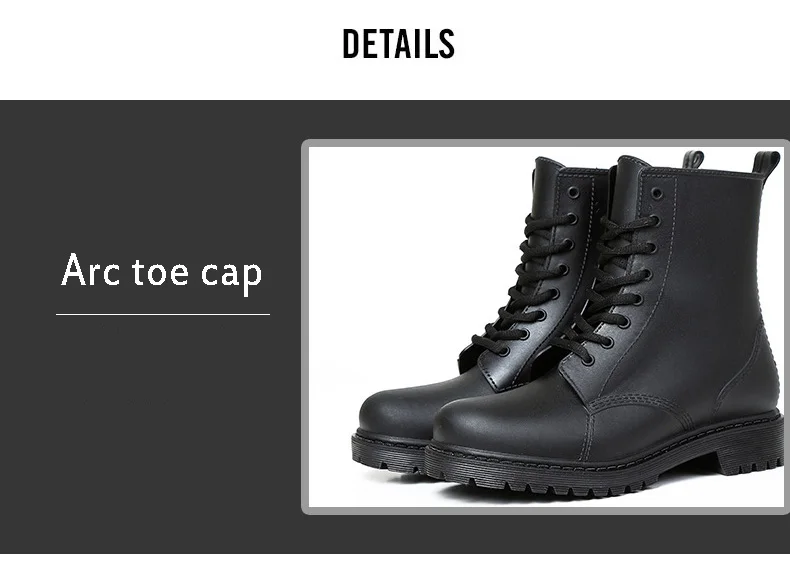Click the rightmost heel pull loop
The height and width of the screenshot is (565, 790).
point(766,162)
